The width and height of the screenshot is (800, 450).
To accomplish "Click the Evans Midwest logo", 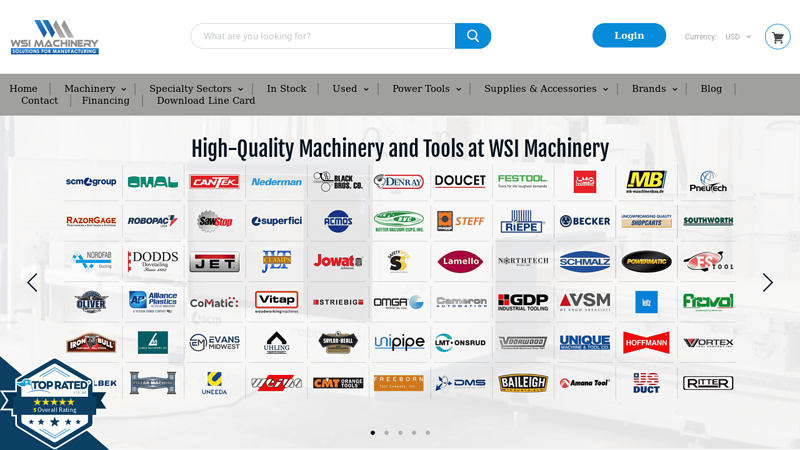I will 214,342.
